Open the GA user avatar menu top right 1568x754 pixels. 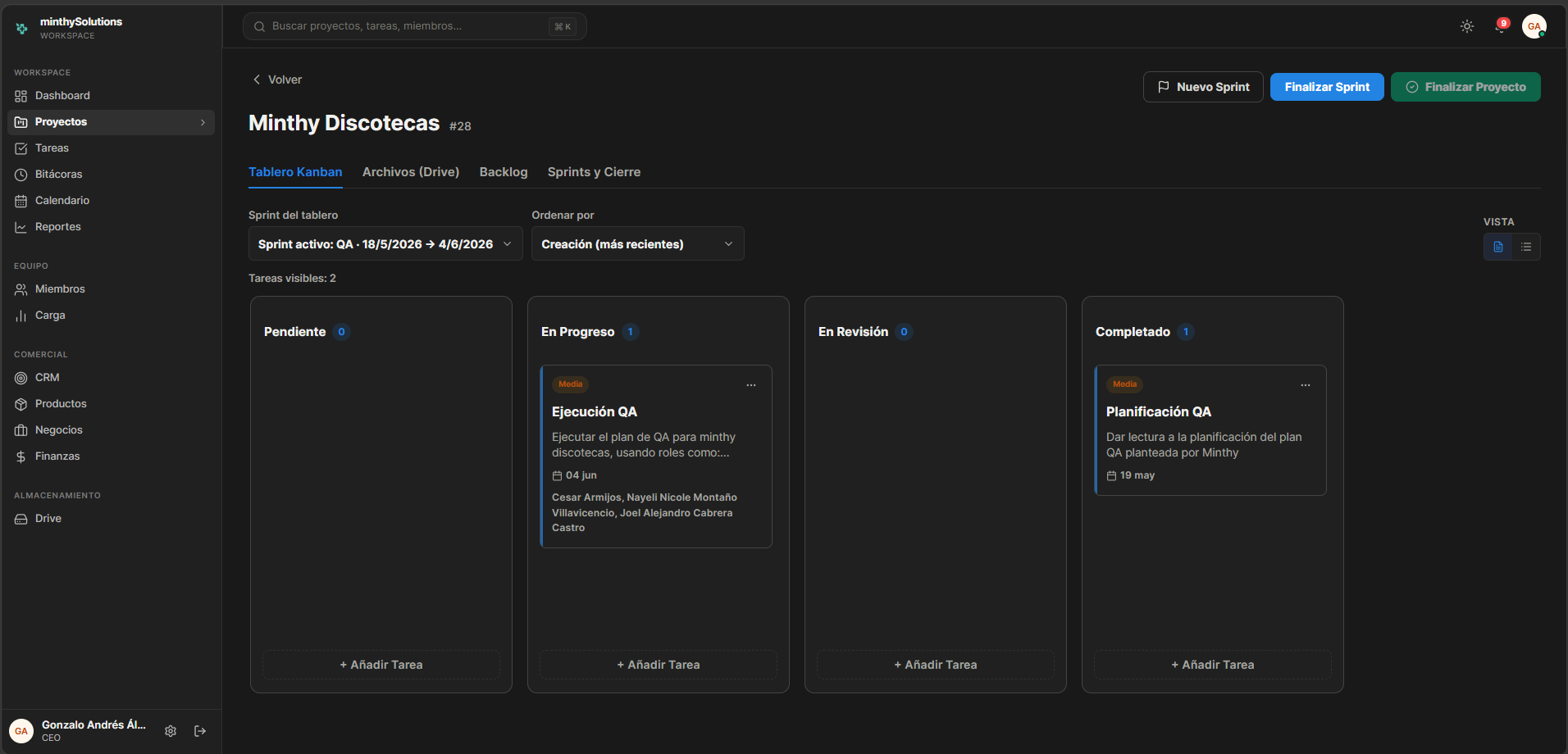coord(1534,26)
